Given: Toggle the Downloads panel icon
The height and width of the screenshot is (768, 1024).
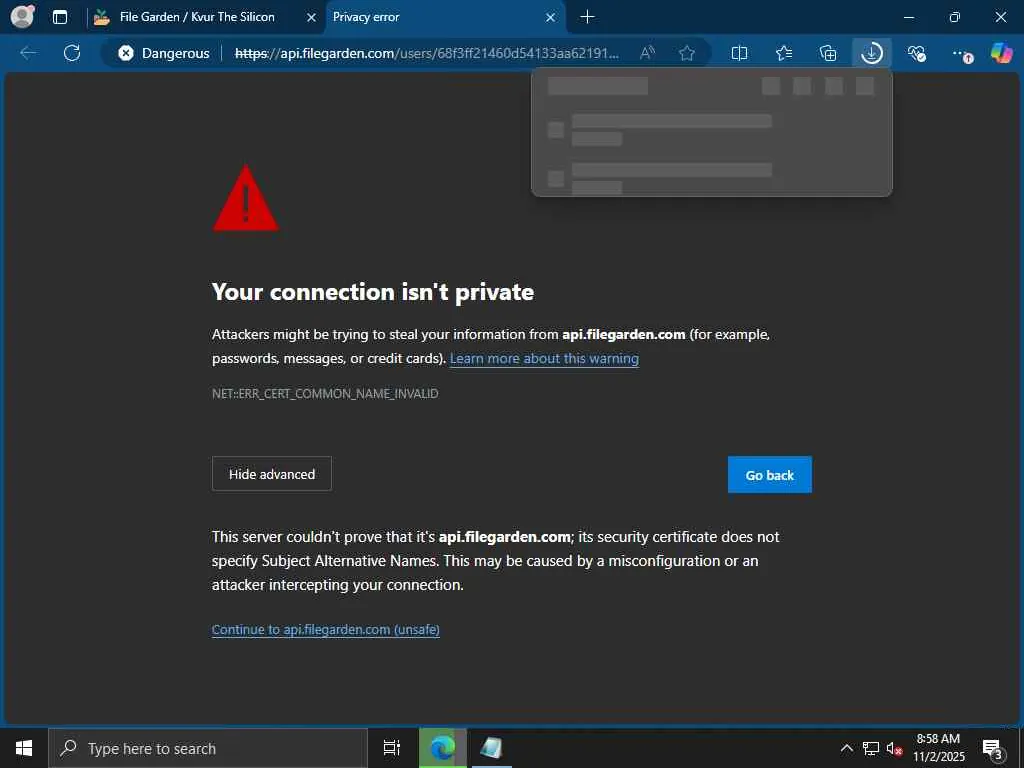Looking at the screenshot, I should (872, 53).
